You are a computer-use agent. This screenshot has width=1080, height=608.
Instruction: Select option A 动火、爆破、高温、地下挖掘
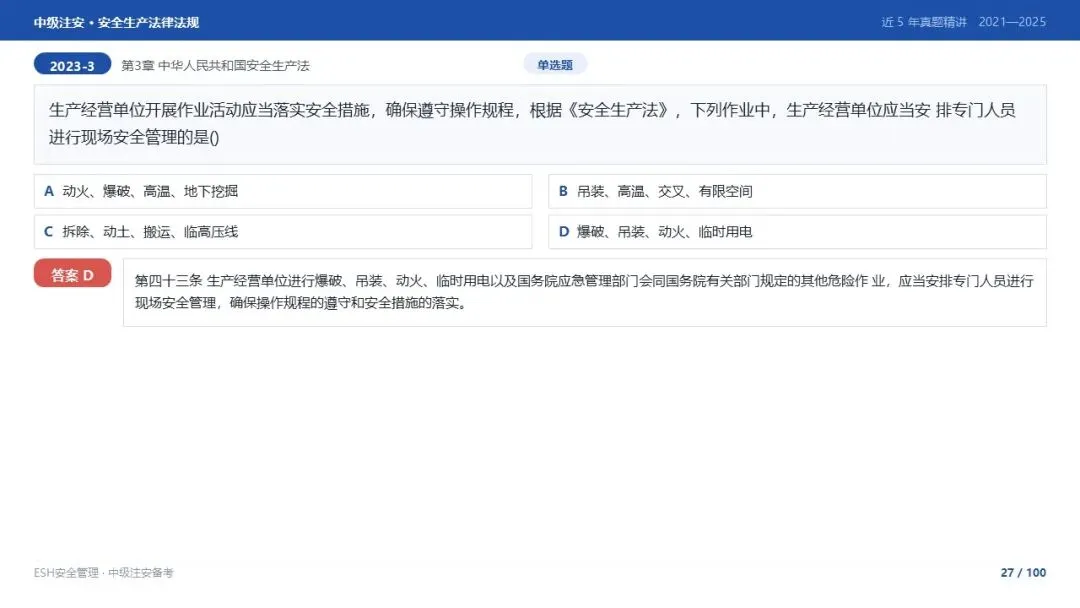(283, 191)
